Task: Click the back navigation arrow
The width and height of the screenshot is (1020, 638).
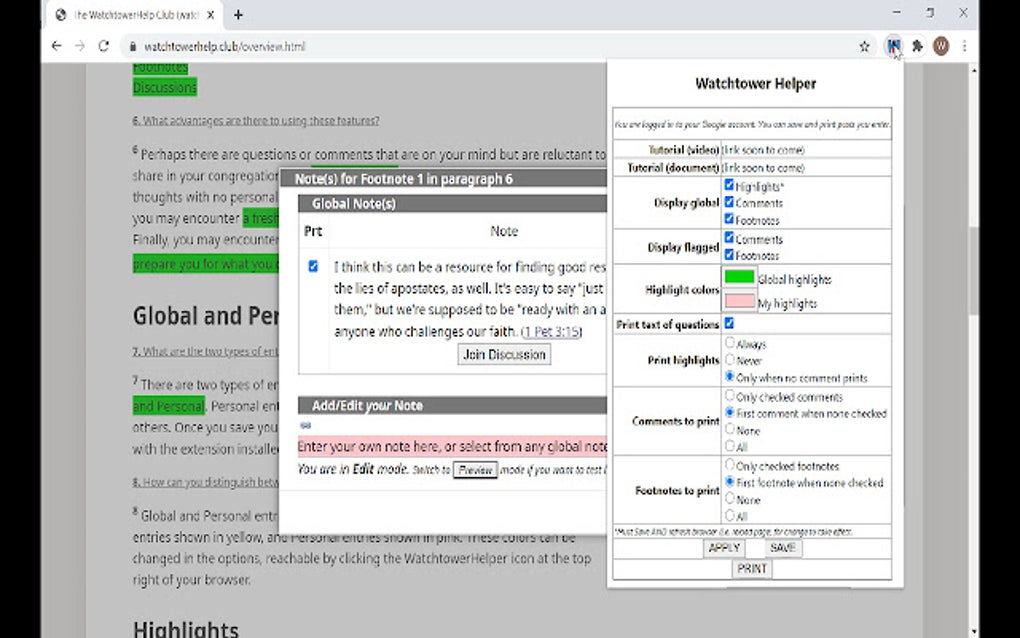Action: pos(56,46)
